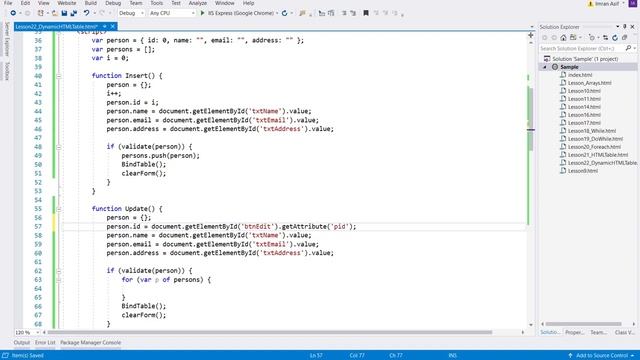Click the Navigate Backward toolbar icon

13,13
